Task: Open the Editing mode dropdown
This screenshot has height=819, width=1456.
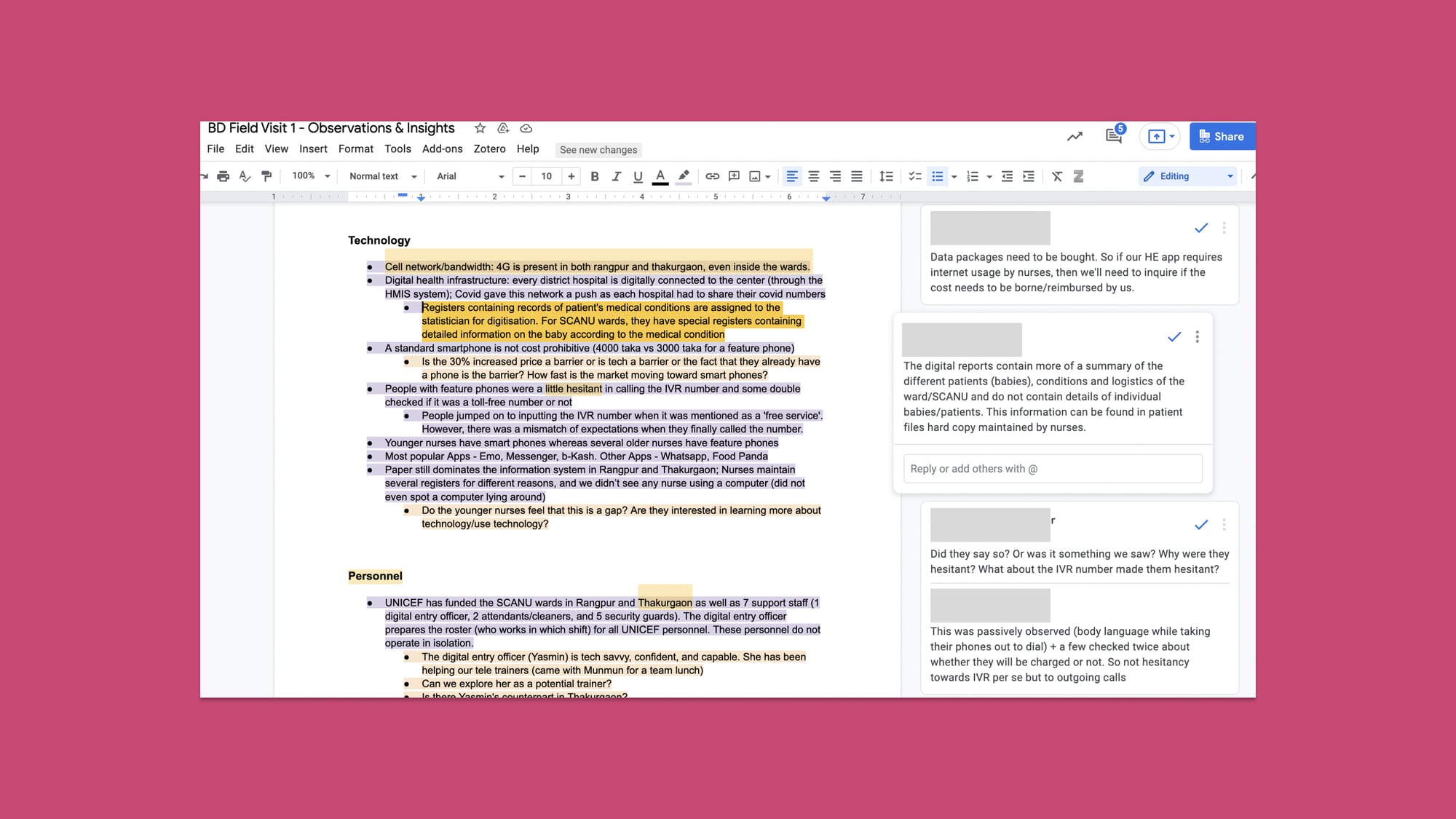Action: pos(1187,176)
